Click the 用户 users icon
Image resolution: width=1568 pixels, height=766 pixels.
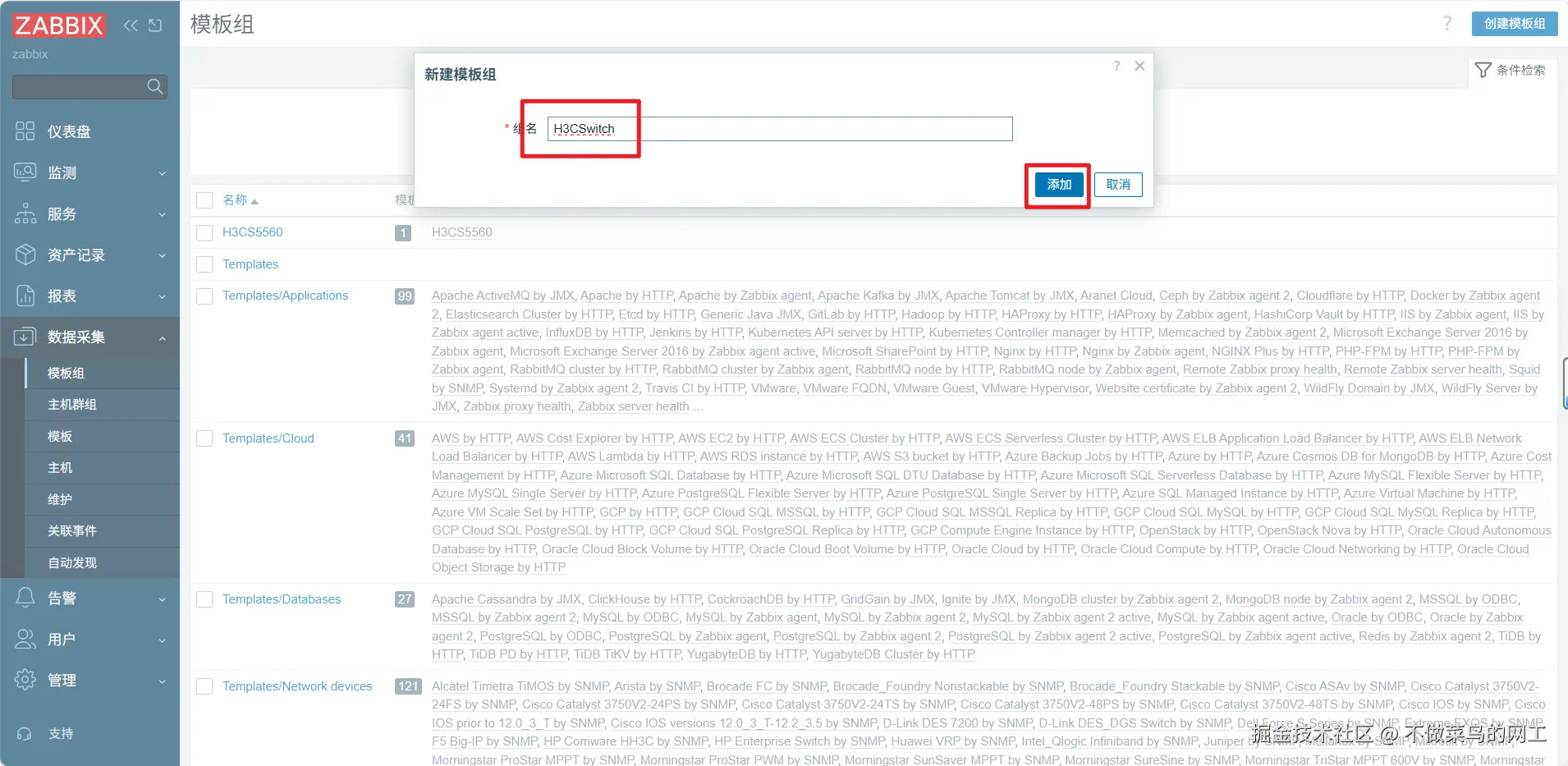coord(25,639)
